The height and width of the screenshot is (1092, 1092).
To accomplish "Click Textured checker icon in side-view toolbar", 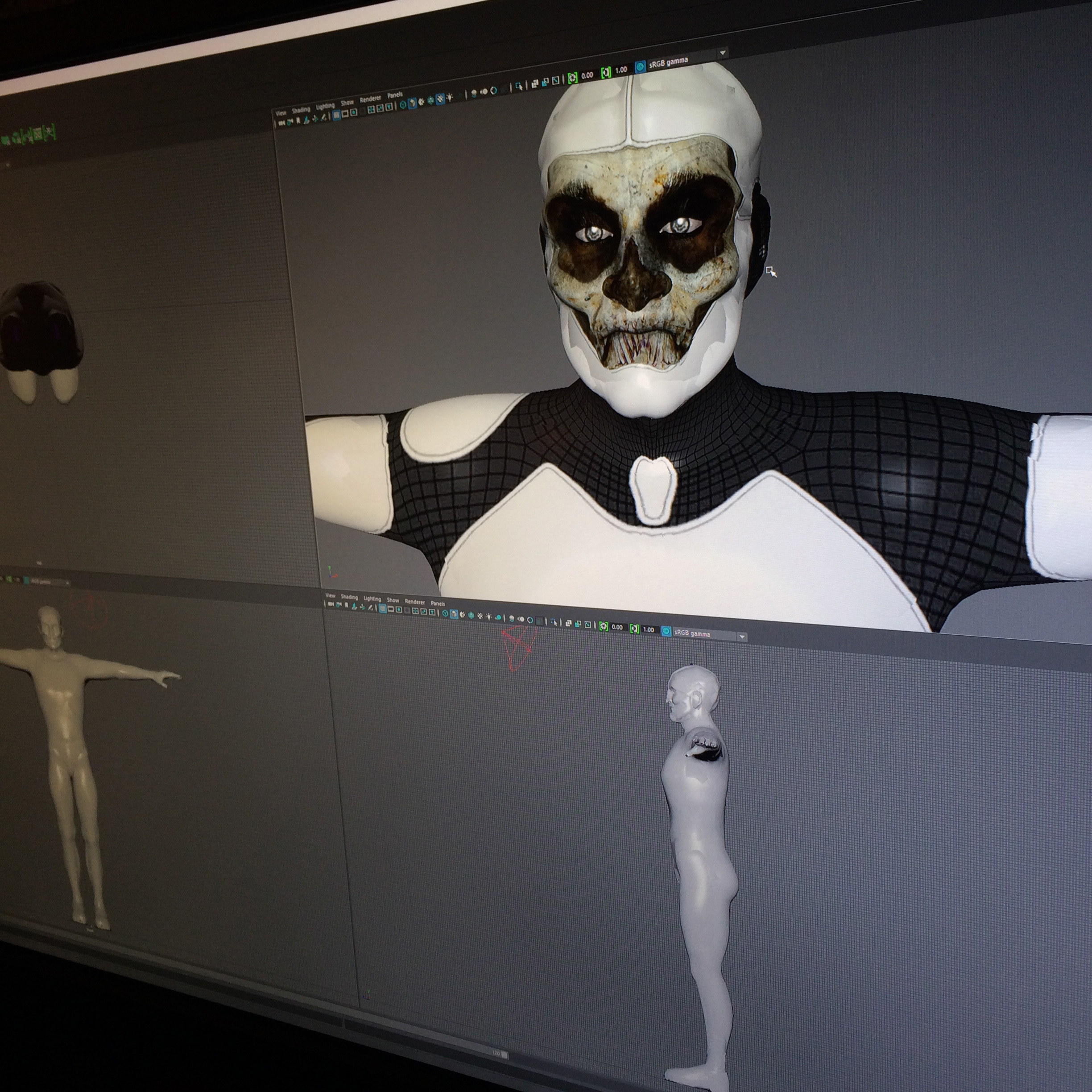I will (x=480, y=616).
